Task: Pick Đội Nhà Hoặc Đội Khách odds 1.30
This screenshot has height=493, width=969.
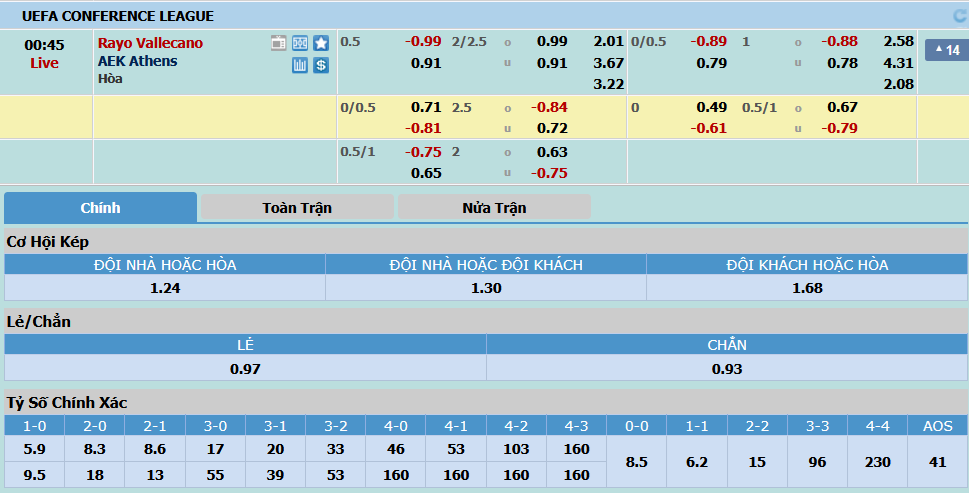Action: tap(486, 288)
